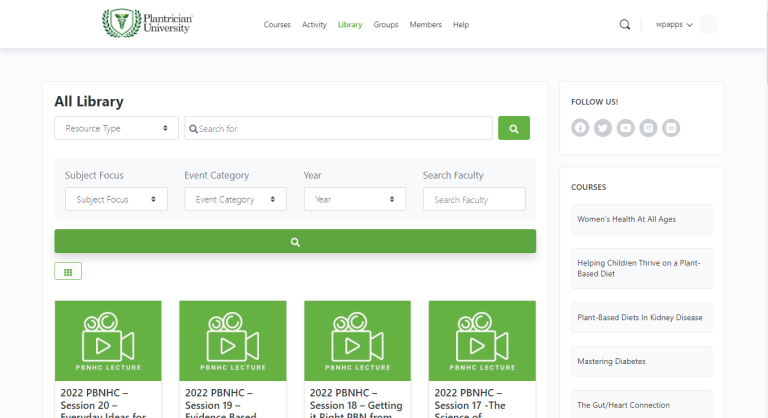
Task: Open the Groups navigation item
Action: (x=386, y=24)
